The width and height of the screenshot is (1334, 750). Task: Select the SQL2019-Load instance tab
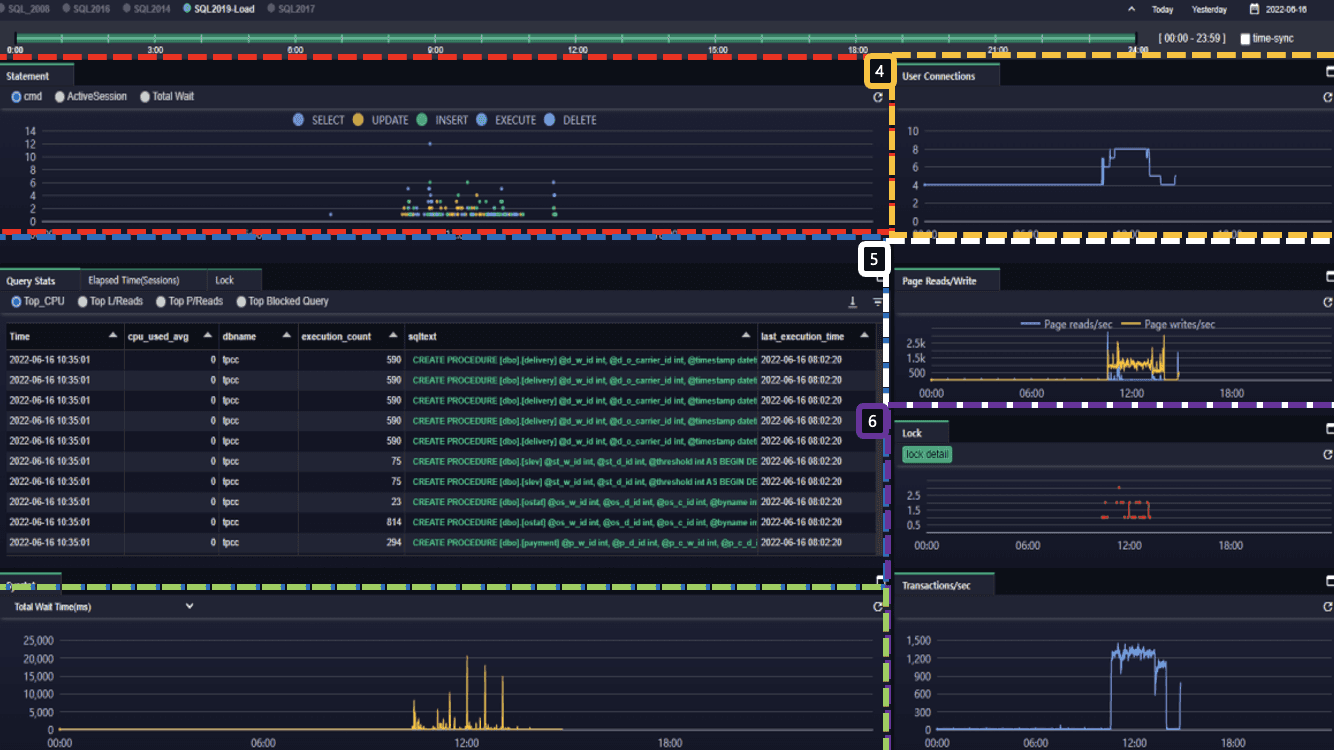[220, 8]
